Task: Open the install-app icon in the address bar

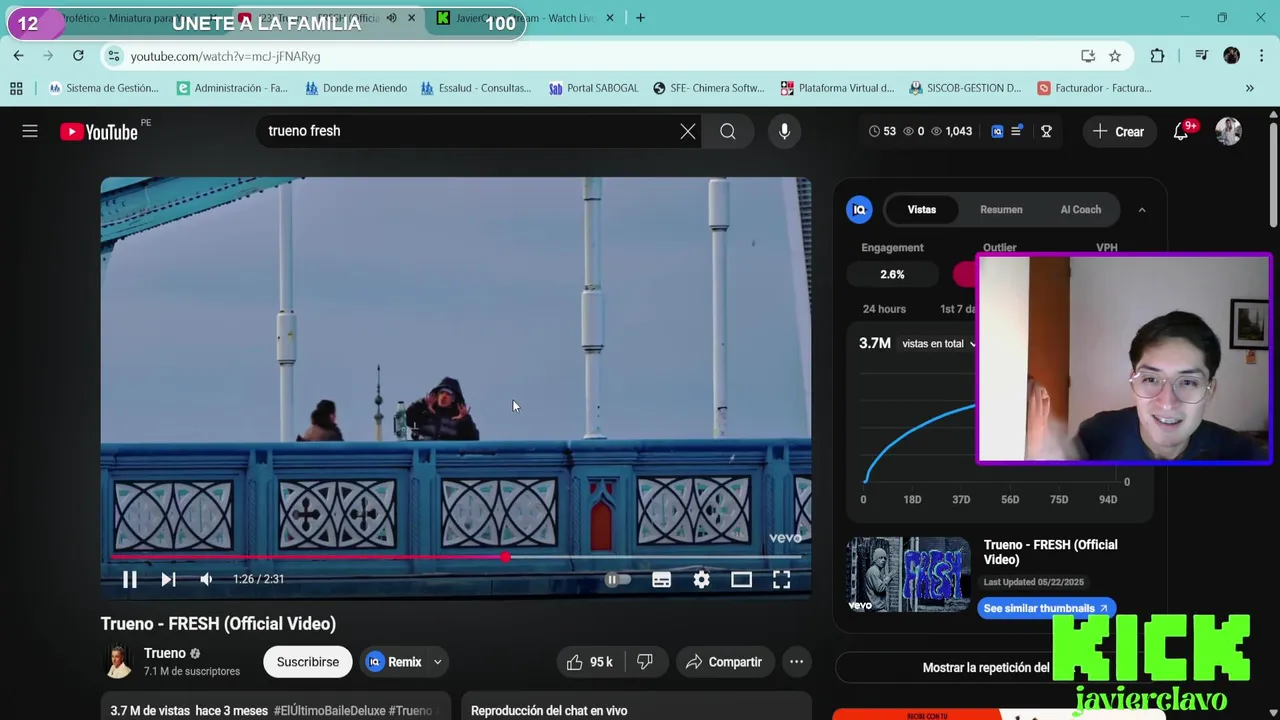Action: point(1088,56)
